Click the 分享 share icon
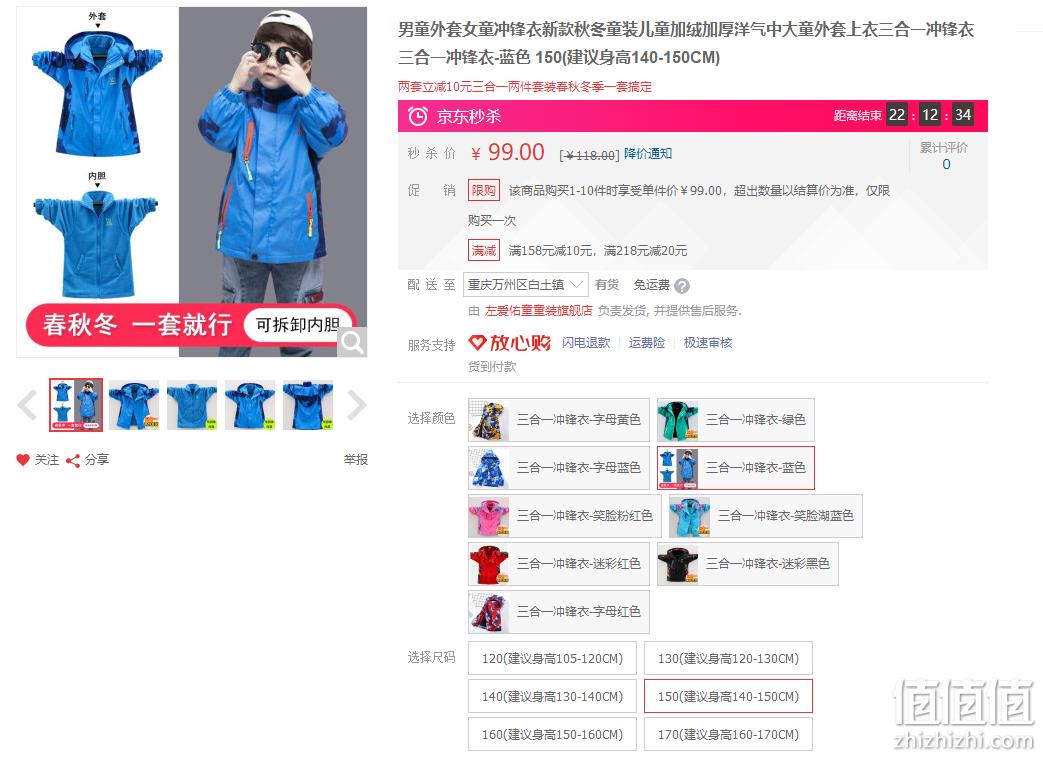The image size is (1043, 758). tap(73, 460)
